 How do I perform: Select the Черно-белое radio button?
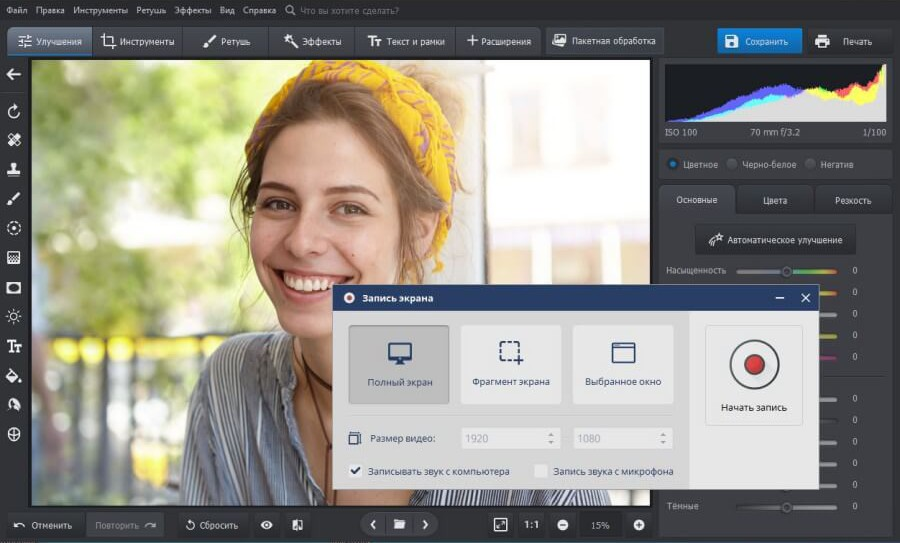(733, 164)
